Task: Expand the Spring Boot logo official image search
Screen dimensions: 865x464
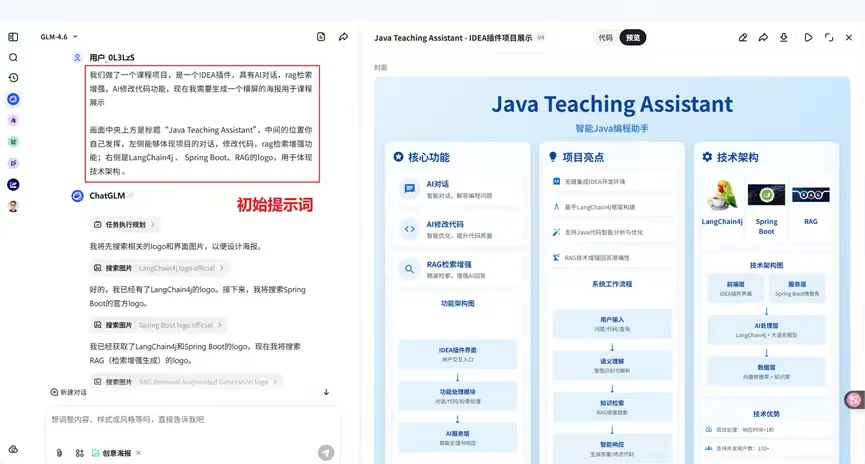Action: (x=158, y=325)
